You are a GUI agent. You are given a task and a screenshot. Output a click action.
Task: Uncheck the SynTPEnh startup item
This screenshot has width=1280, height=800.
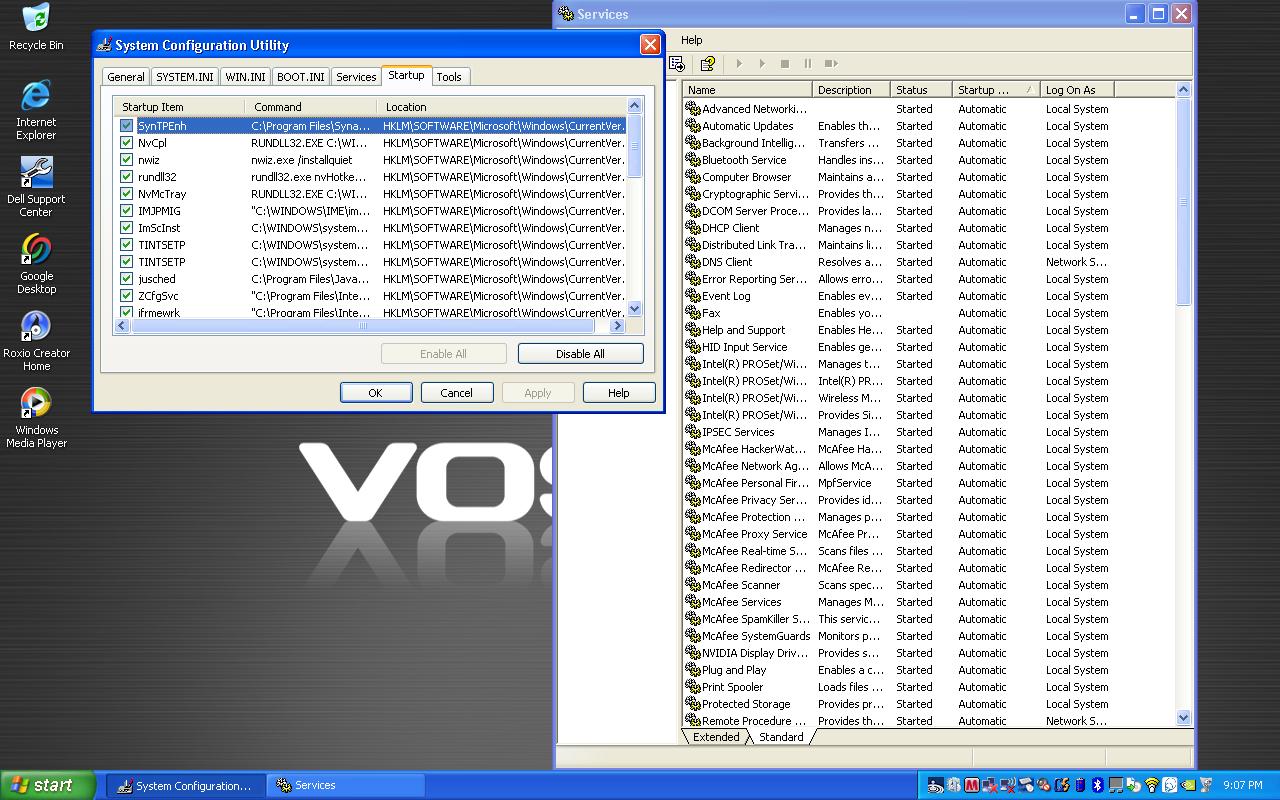126,126
